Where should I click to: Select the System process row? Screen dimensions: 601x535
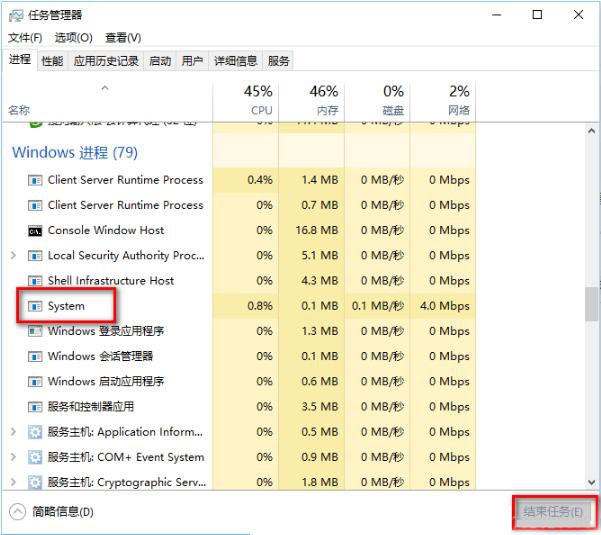coord(240,306)
